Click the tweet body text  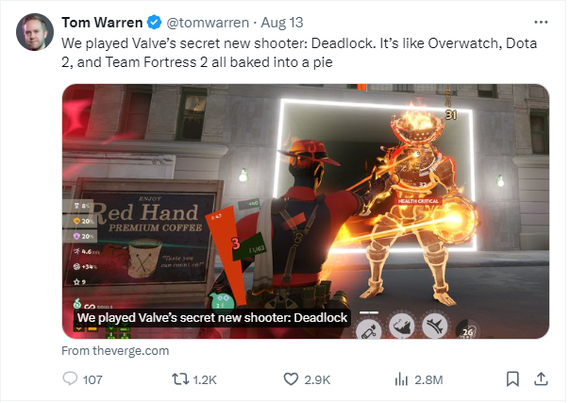(x=299, y=53)
